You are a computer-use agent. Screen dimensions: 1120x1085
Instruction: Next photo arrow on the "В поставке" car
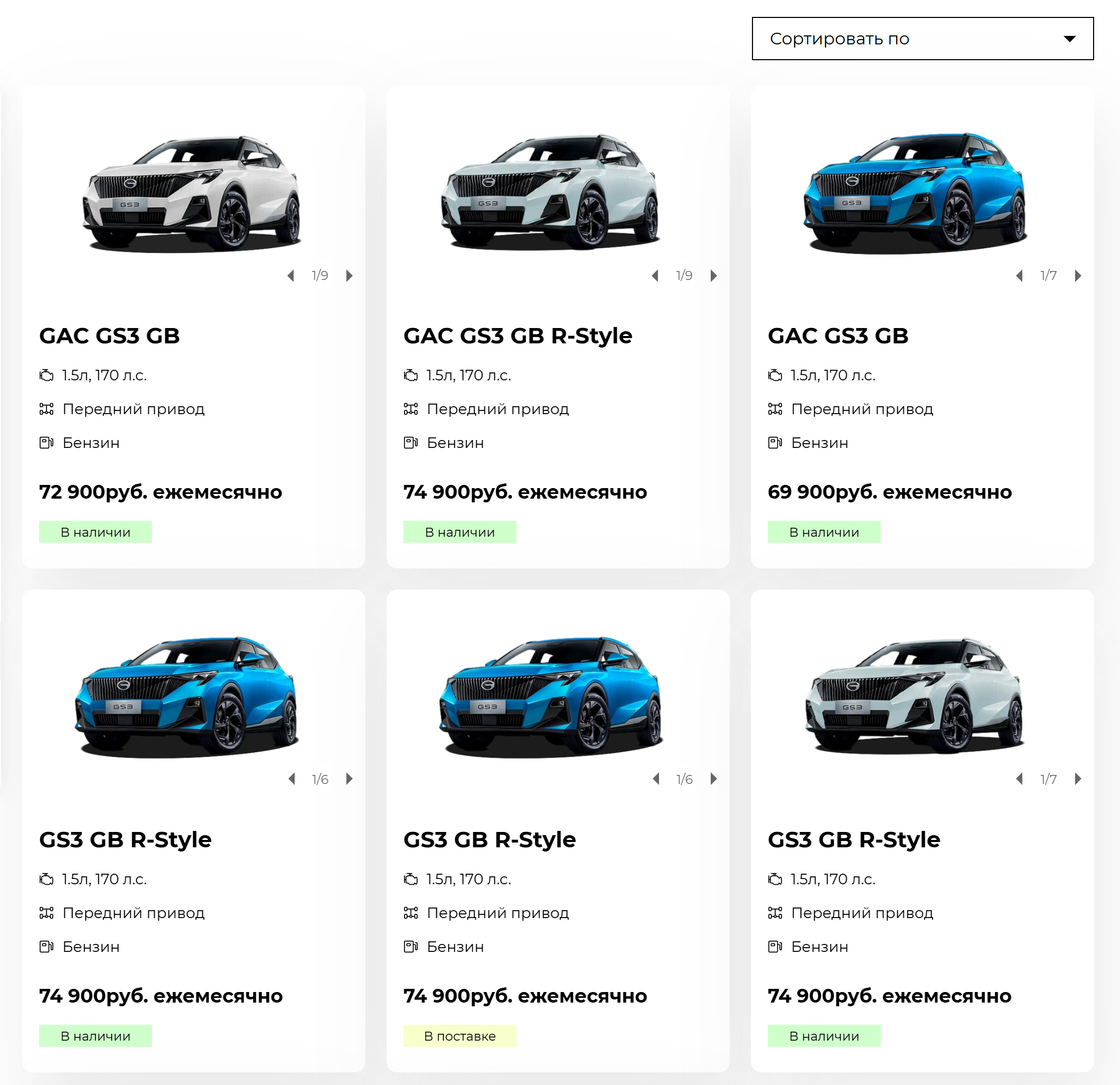pos(714,779)
